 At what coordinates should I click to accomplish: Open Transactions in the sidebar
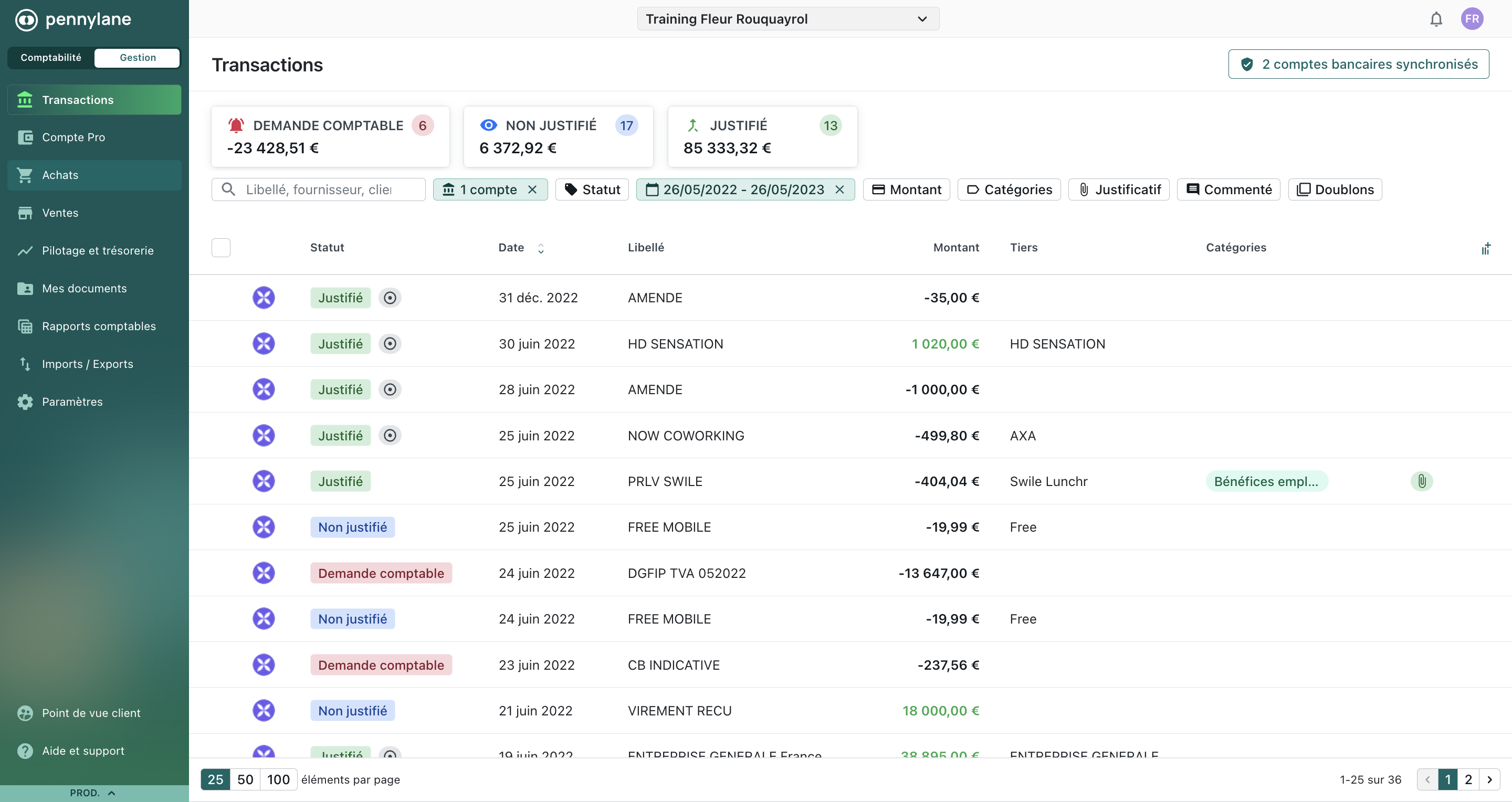[x=94, y=100]
